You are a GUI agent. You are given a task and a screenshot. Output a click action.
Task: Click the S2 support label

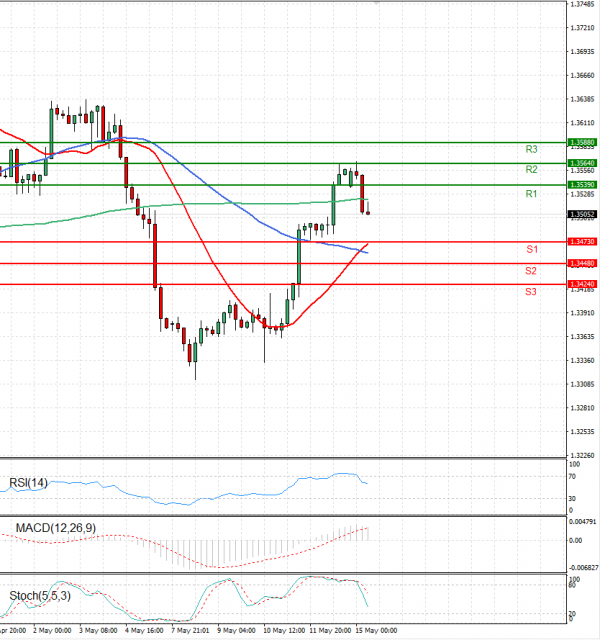pos(532,271)
